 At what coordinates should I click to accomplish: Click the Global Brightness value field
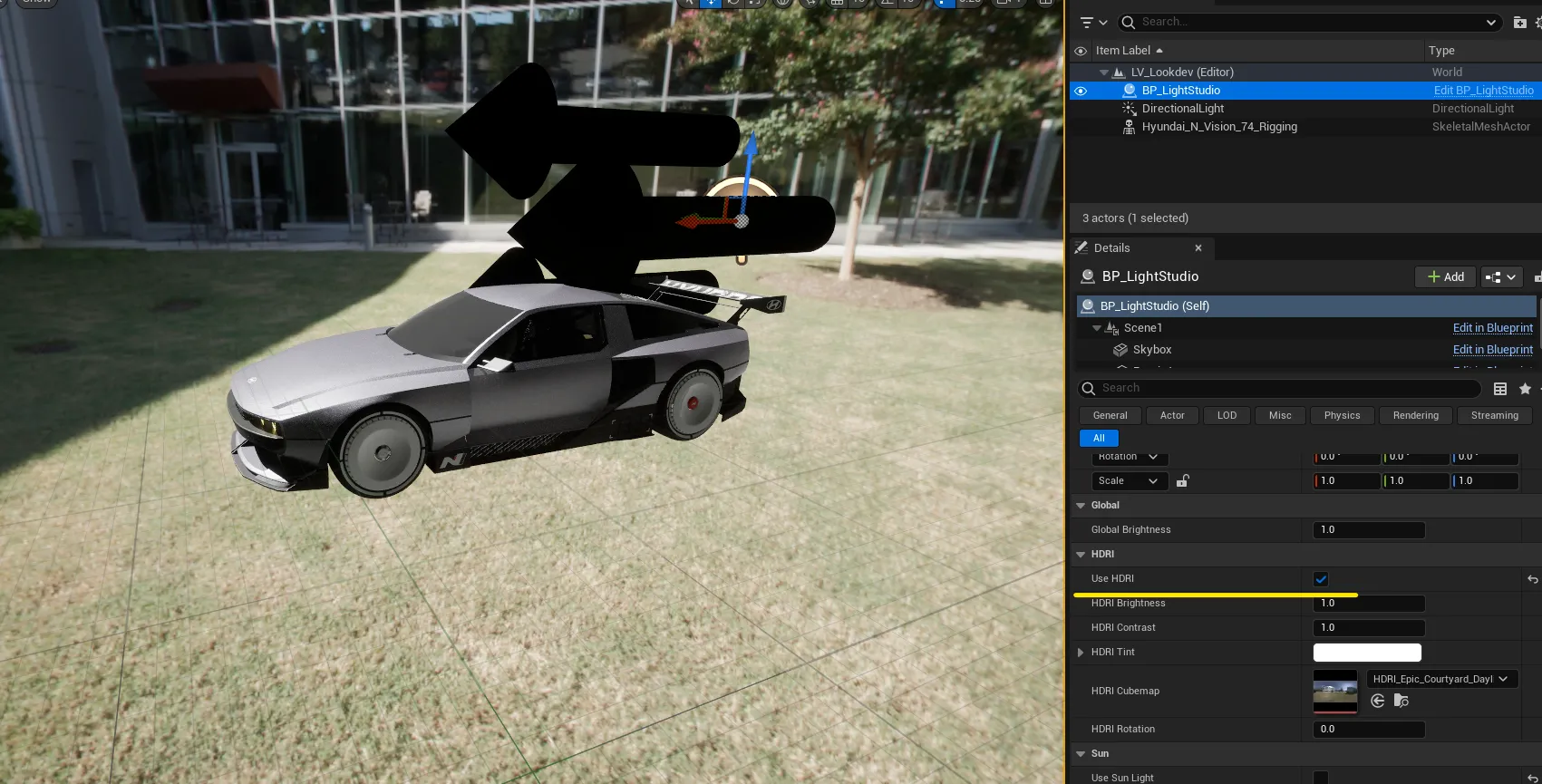(1369, 530)
